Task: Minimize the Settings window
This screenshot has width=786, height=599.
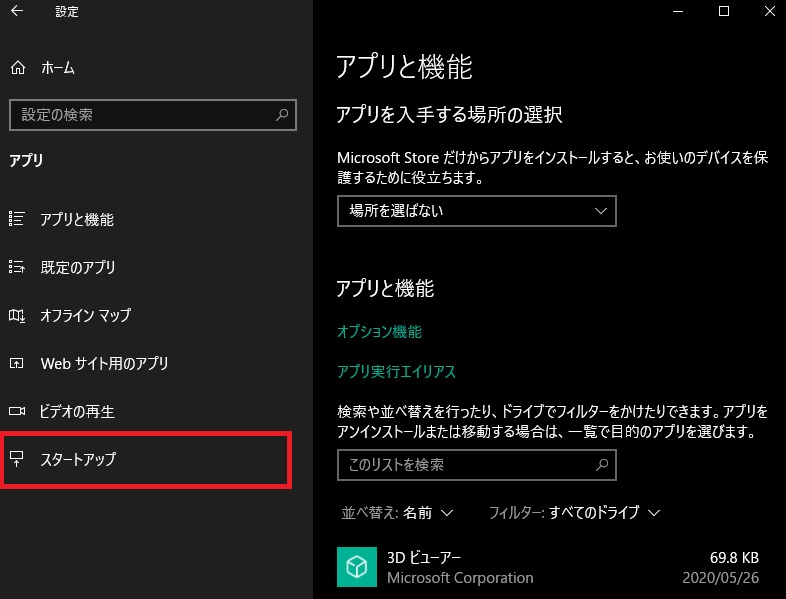Action: 678,11
